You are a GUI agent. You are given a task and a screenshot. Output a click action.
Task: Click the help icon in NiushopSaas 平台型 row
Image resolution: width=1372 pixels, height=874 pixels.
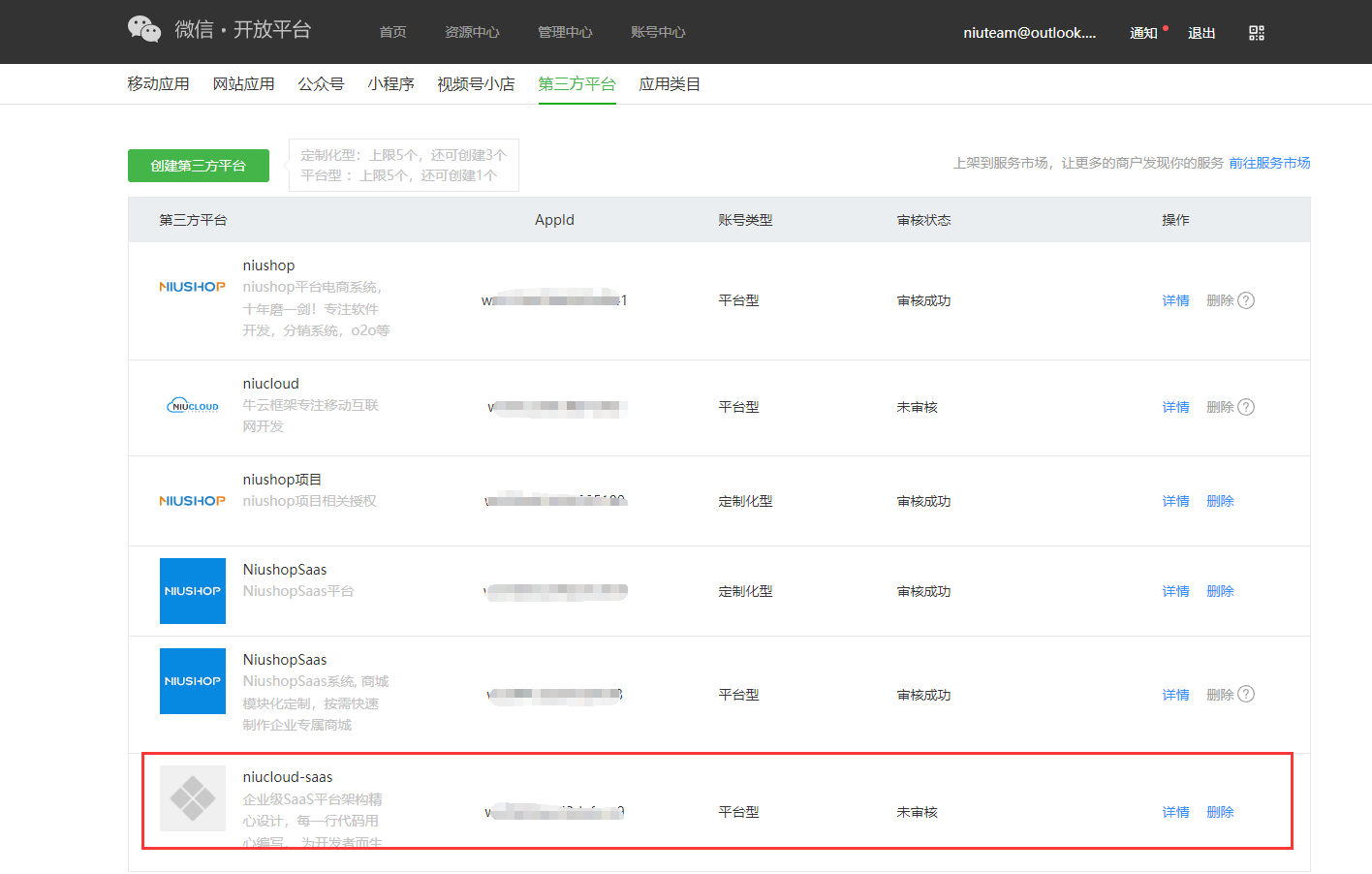click(1246, 695)
